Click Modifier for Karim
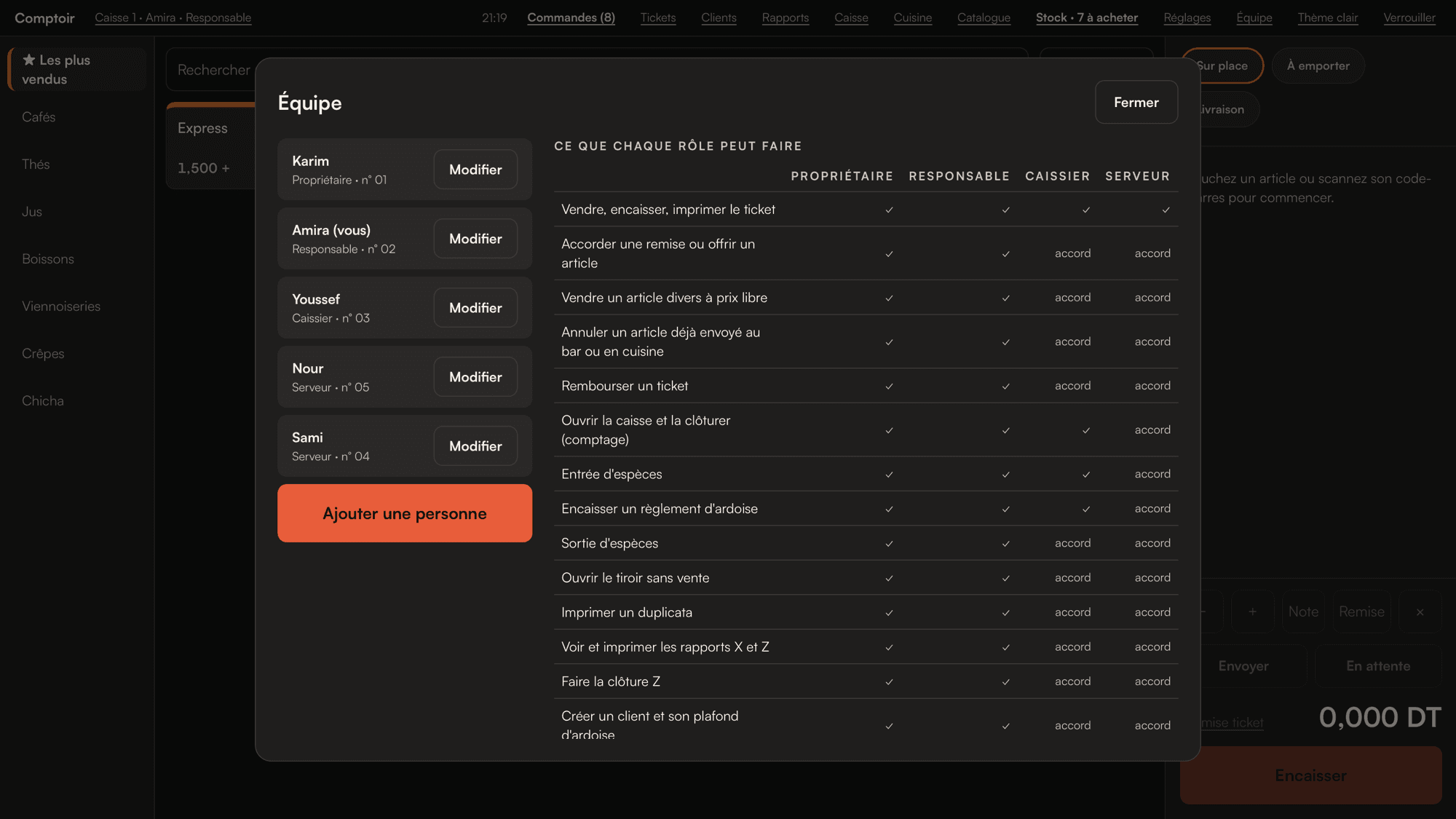 [475, 170]
